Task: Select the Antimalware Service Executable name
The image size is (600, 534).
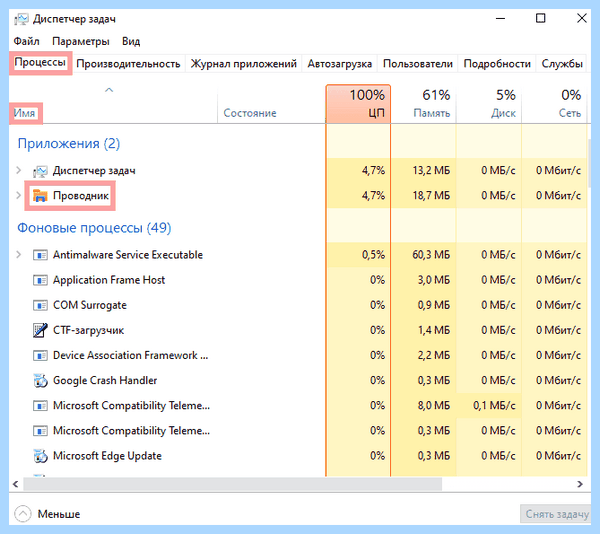Action: click(128, 255)
